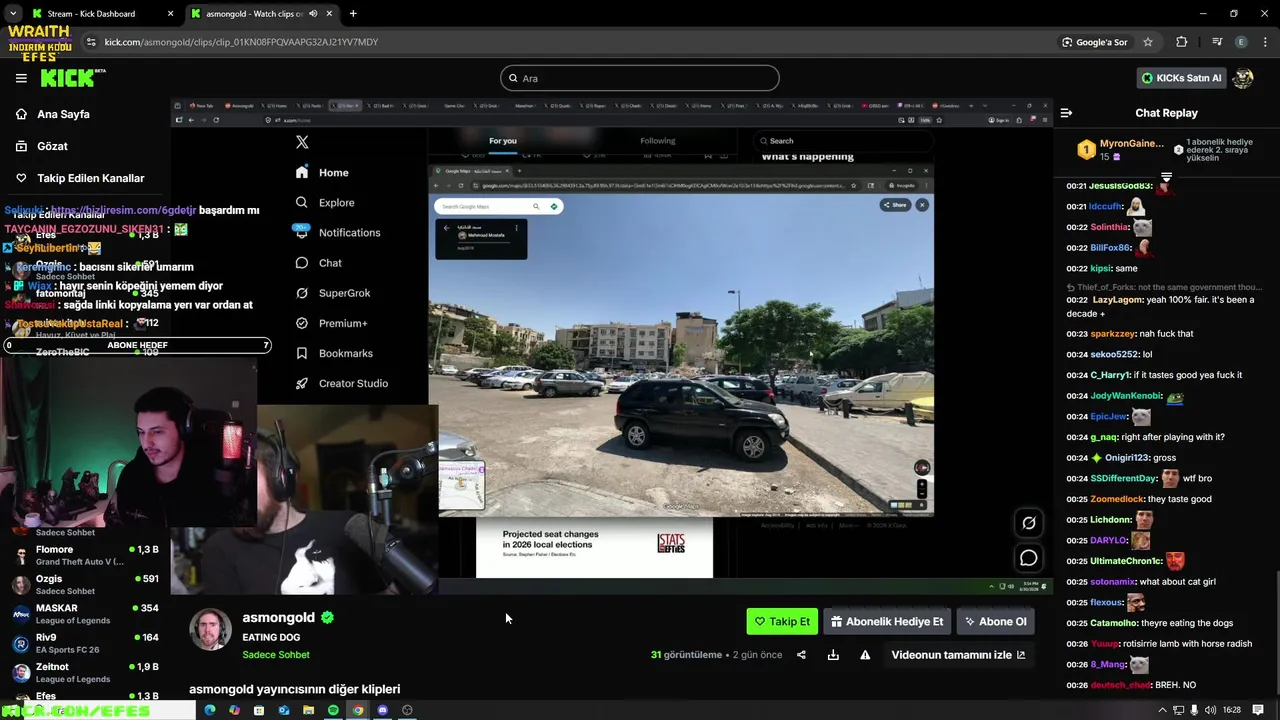Open site information icon in address bar
Image resolution: width=1280 pixels, height=720 pixels.
[x=91, y=42]
